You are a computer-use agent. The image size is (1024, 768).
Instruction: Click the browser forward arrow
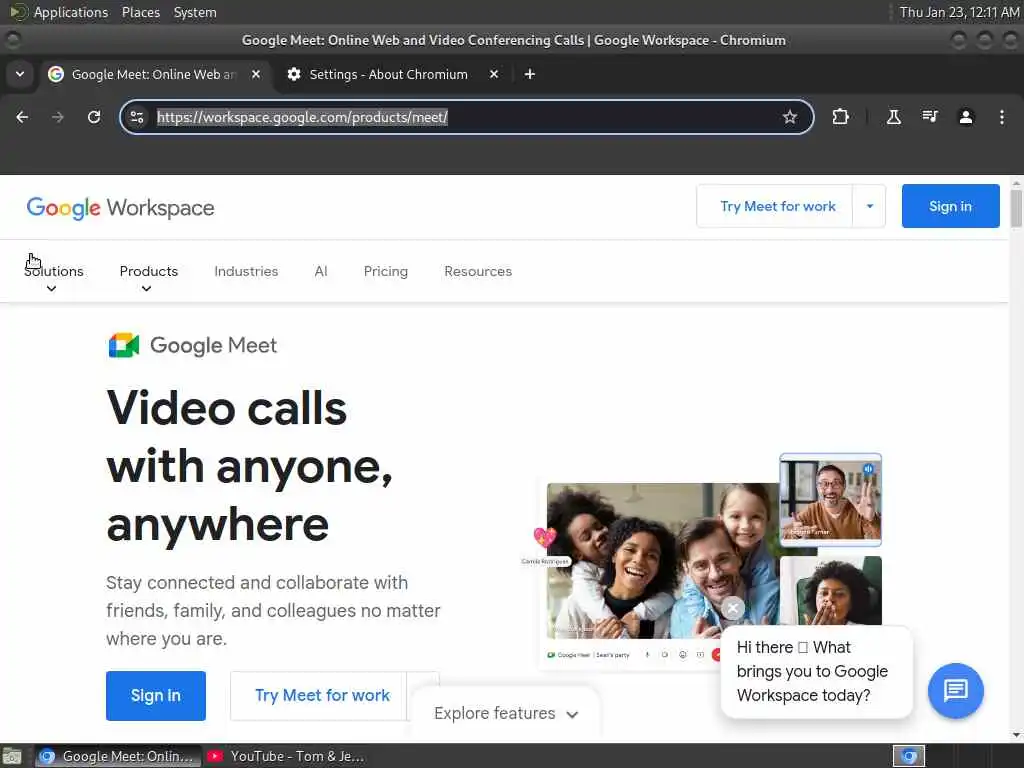[x=58, y=117]
